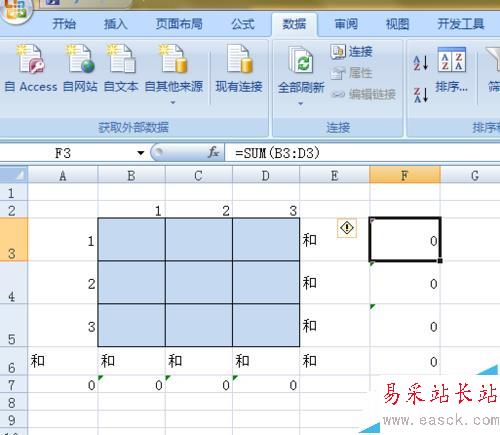This screenshot has height=435, width=500.
Task: Click cell F6 showing 0
Action: pyautogui.click(x=405, y=361)
